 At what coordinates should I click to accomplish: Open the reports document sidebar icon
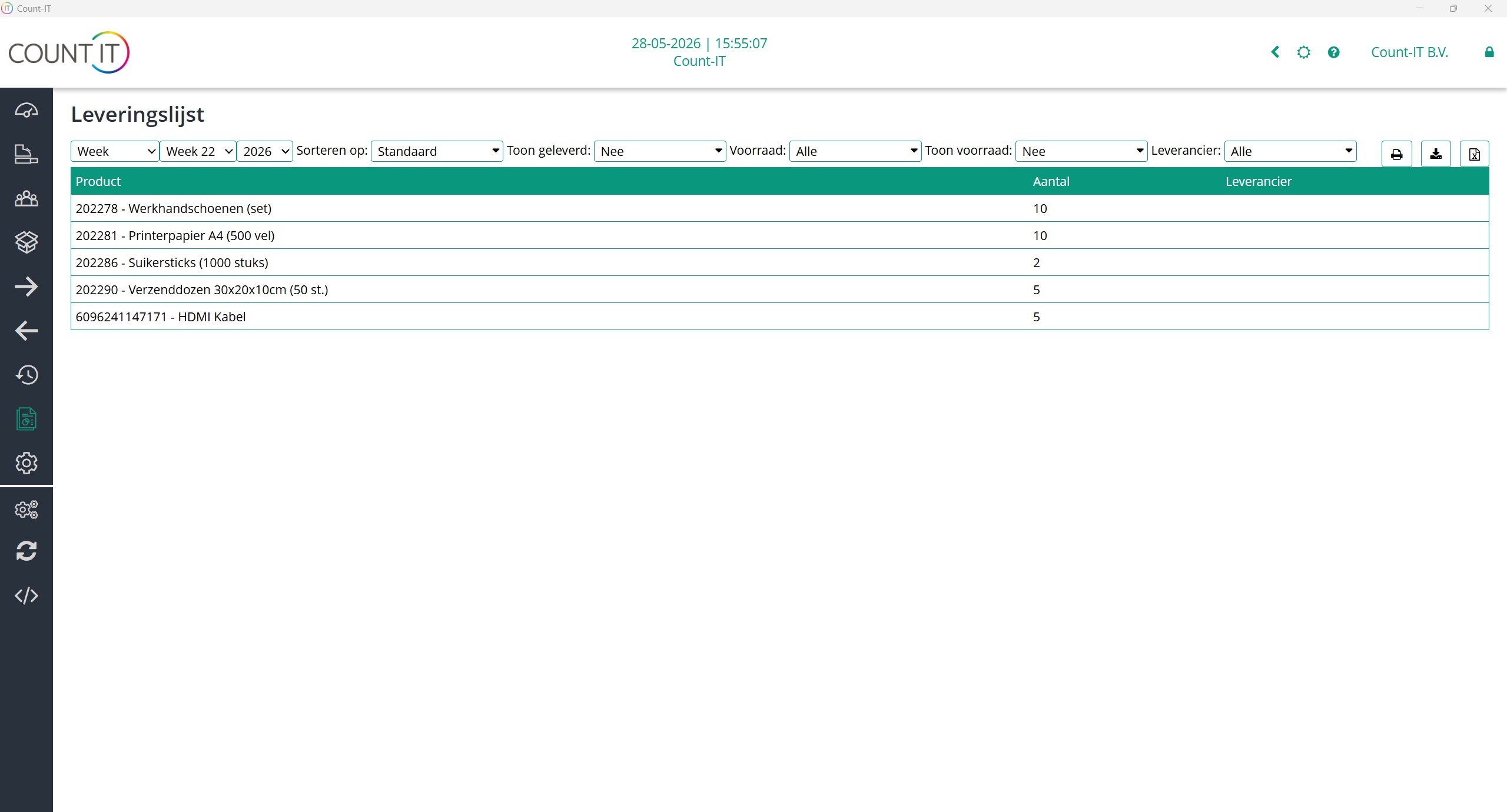coord(26,419)
